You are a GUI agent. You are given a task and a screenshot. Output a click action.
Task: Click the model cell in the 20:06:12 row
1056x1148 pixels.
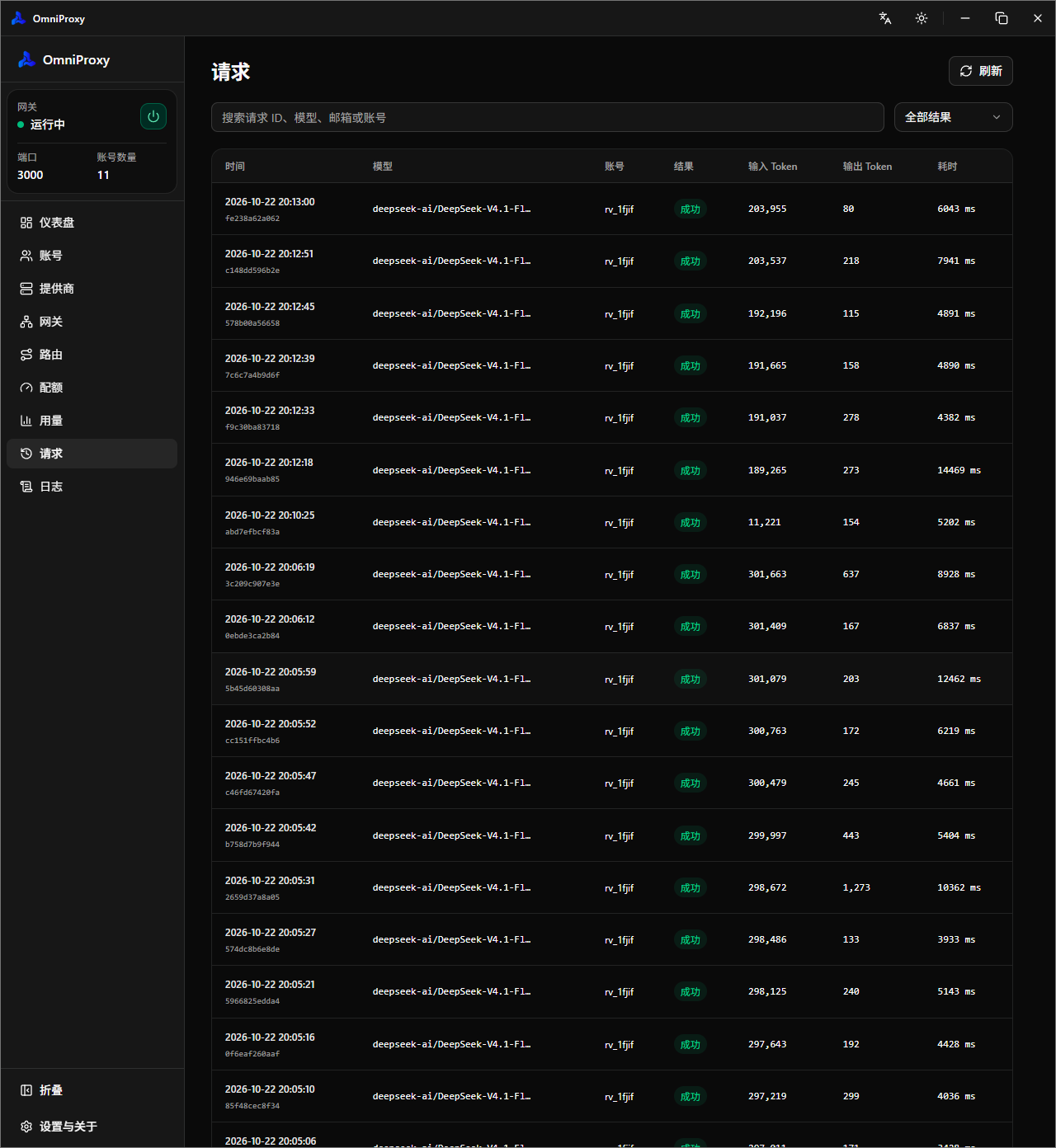(451, 627)
